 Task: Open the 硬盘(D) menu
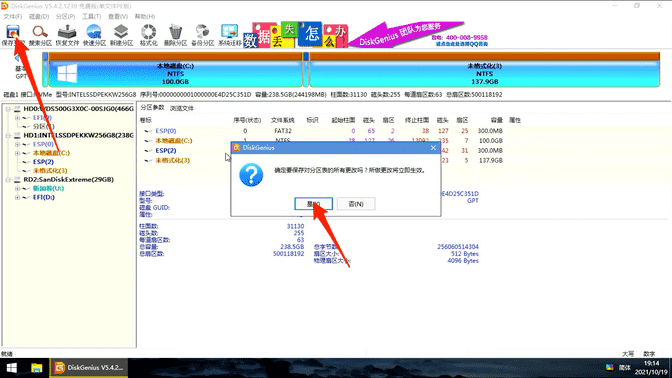[39, 16]
